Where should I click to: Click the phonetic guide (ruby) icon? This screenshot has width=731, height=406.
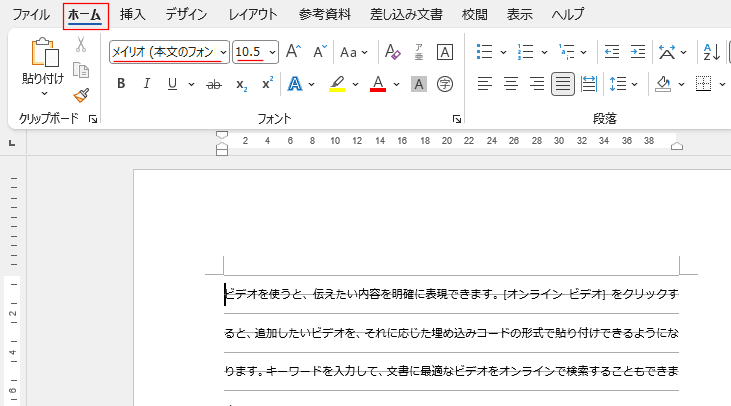click(419, 52)
